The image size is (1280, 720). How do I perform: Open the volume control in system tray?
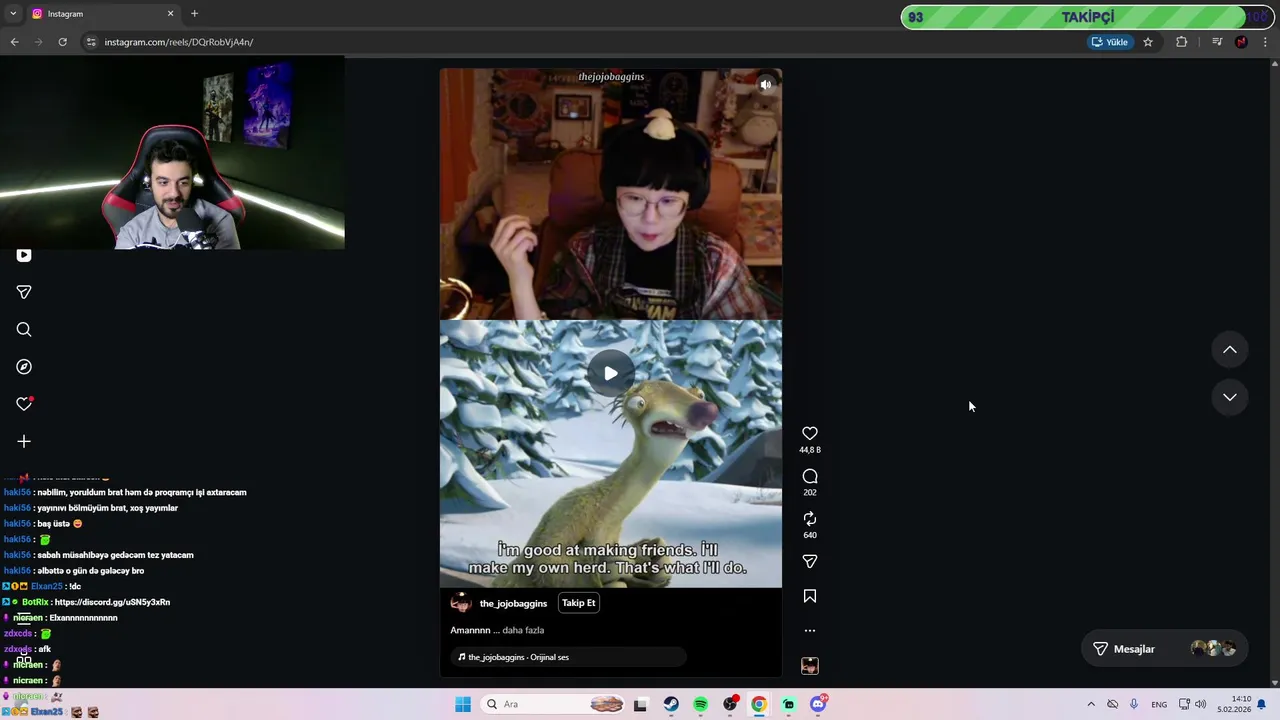tap(1200, 704)
